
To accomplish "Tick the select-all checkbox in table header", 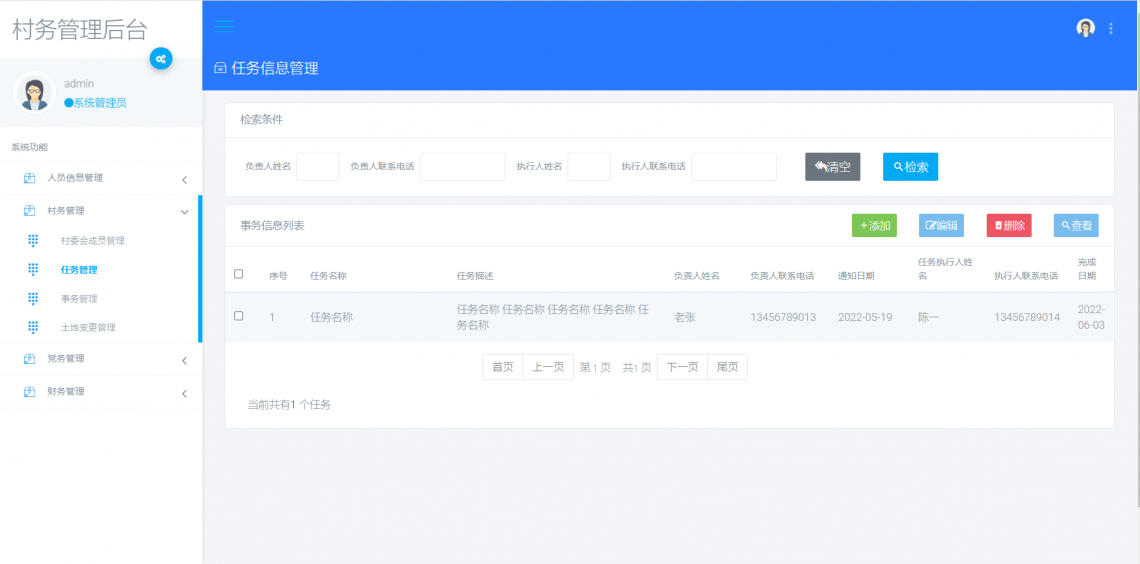I will coord(238,274).
